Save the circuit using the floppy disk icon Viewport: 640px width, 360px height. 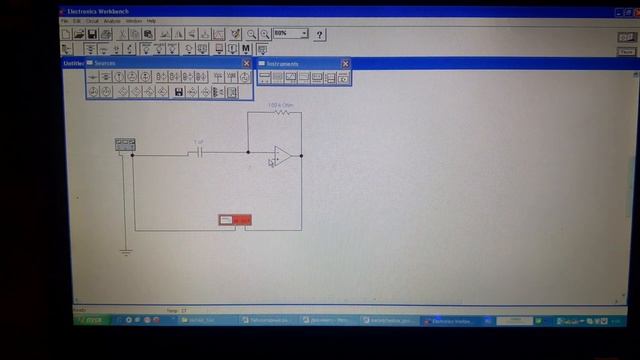coord(92,34)
